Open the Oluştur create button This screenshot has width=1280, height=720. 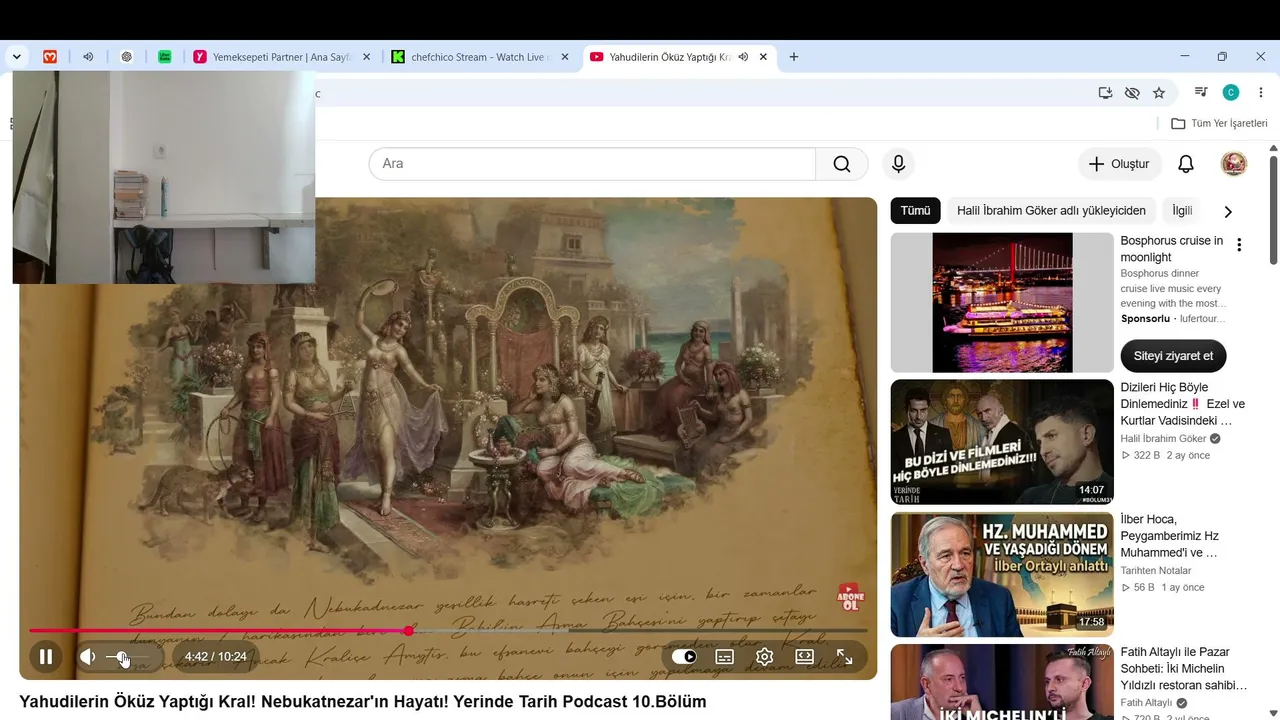(1119, 164)
